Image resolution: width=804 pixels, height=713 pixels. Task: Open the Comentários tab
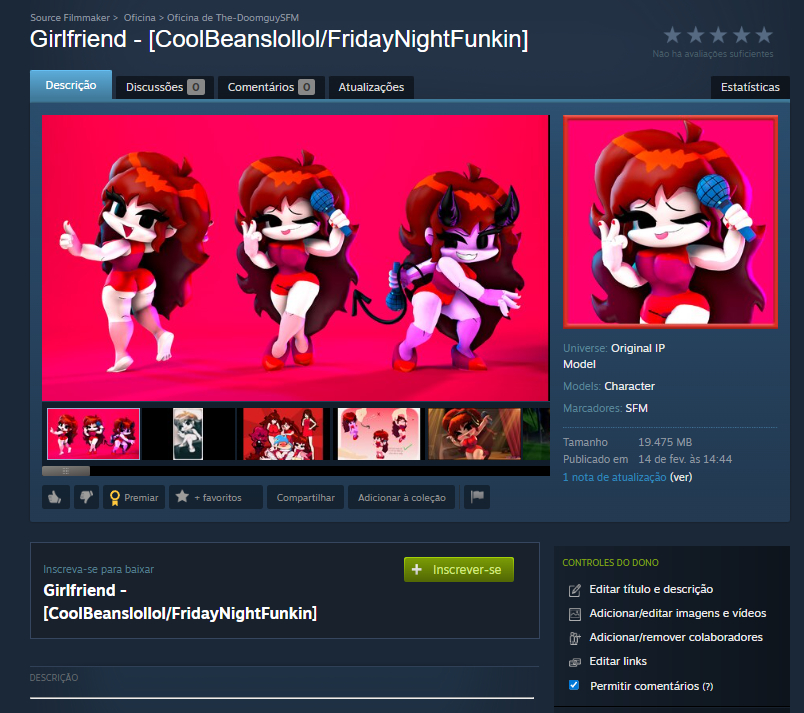point(271,87)
